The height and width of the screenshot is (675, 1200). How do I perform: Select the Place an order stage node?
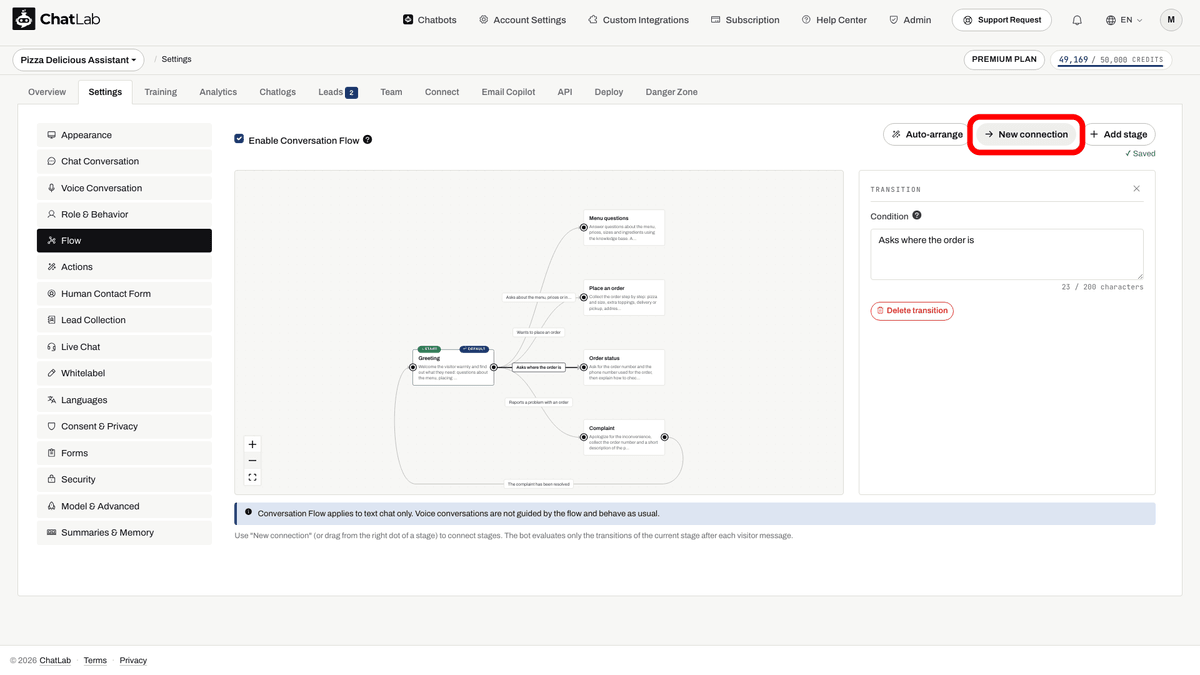pos(625,298)
